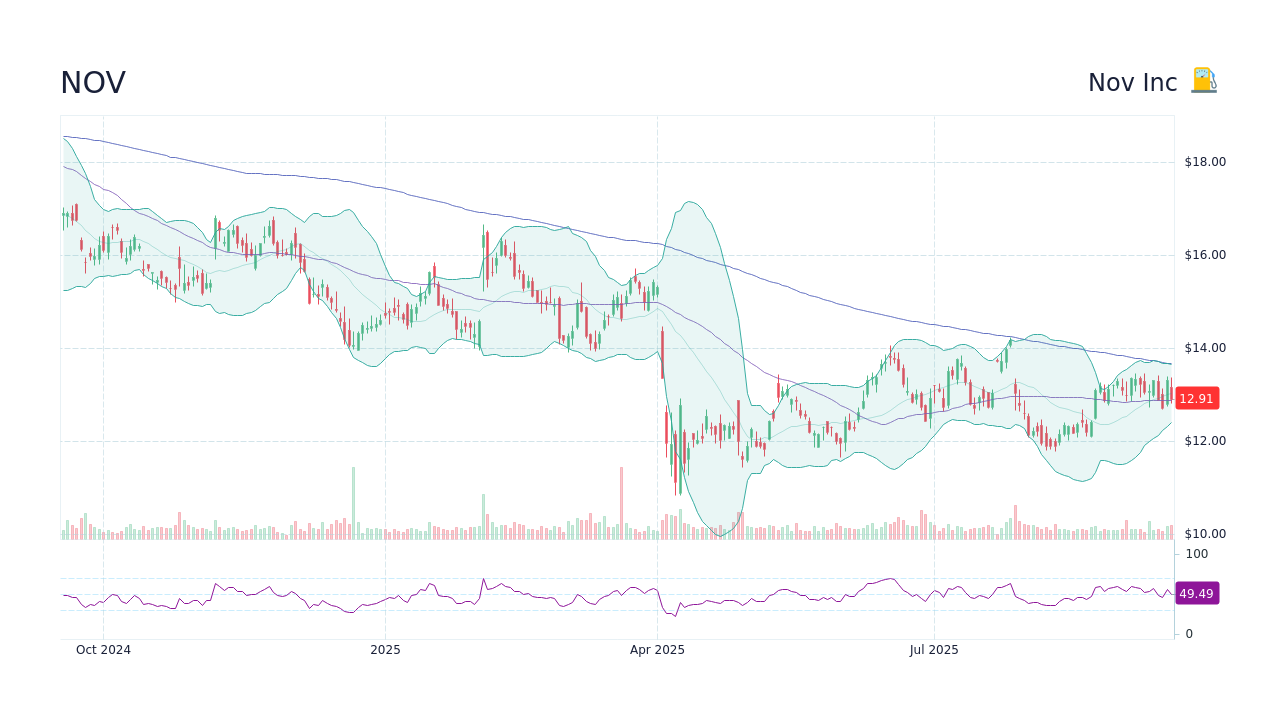Click the Oct 2024 date axis label

[x=103, y=650]
